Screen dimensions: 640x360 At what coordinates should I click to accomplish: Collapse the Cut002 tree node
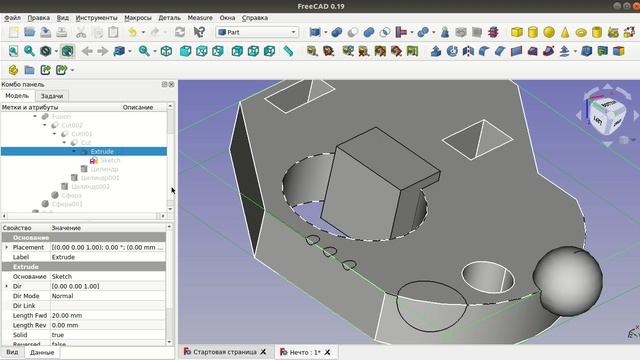click(x=45, y=125)
